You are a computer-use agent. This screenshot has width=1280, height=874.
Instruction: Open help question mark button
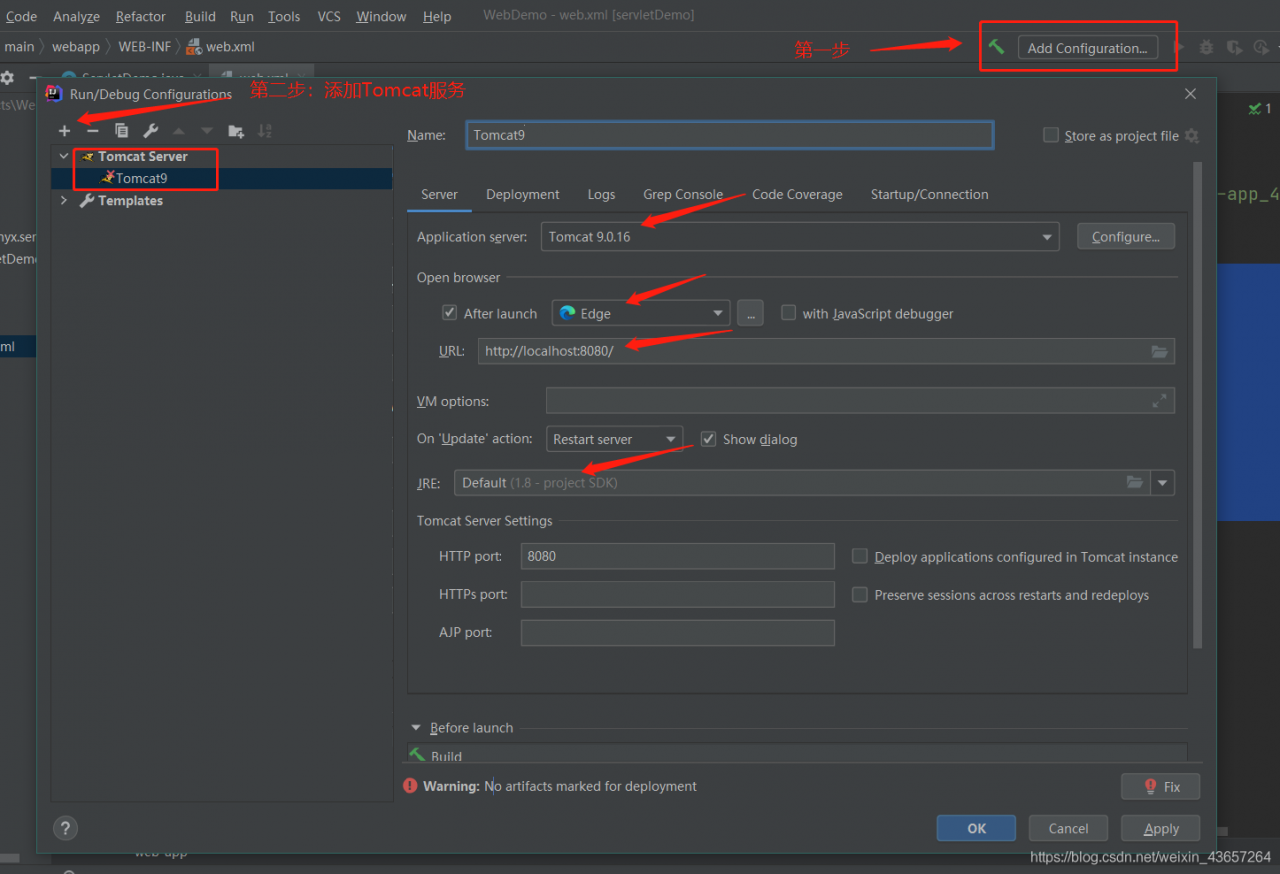tap(65, 828)
